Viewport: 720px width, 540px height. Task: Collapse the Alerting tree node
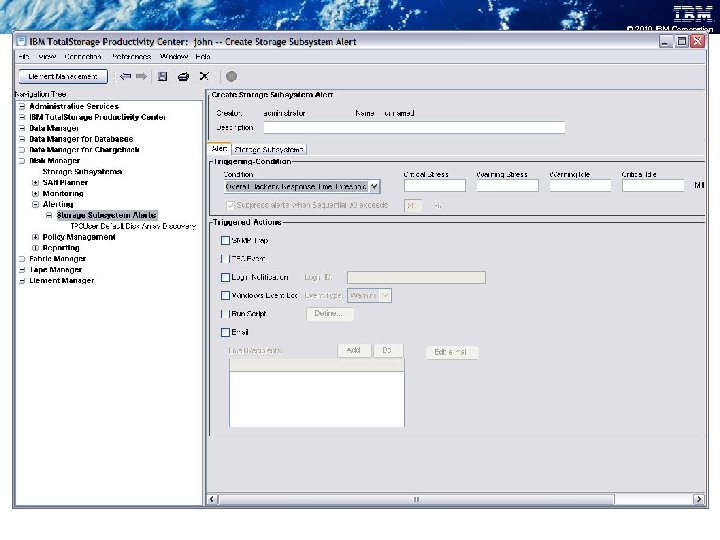pos(36,204)
